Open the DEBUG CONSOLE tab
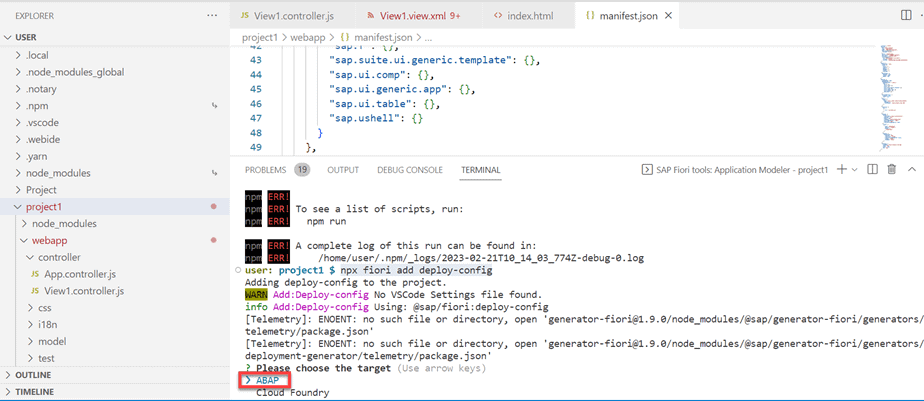This screenshot has width=924, height=401. coord(410,170)
